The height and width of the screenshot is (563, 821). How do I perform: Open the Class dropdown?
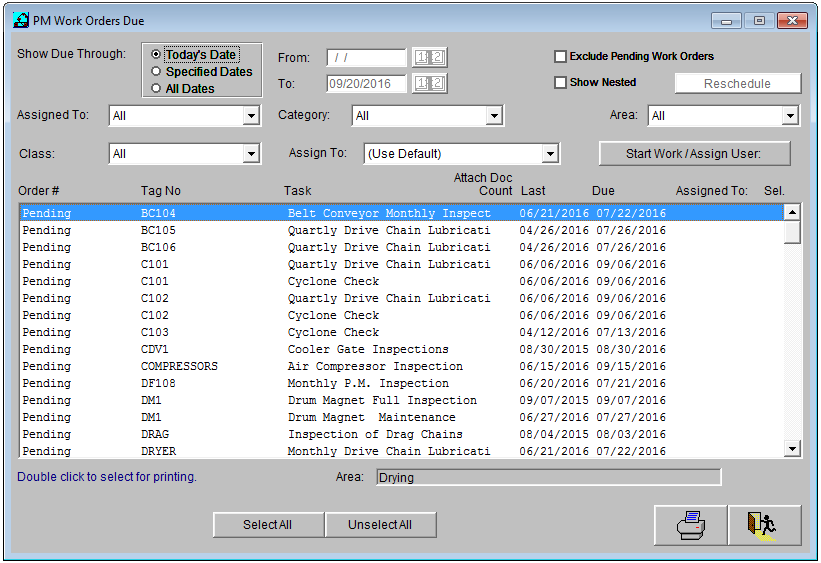251,153
